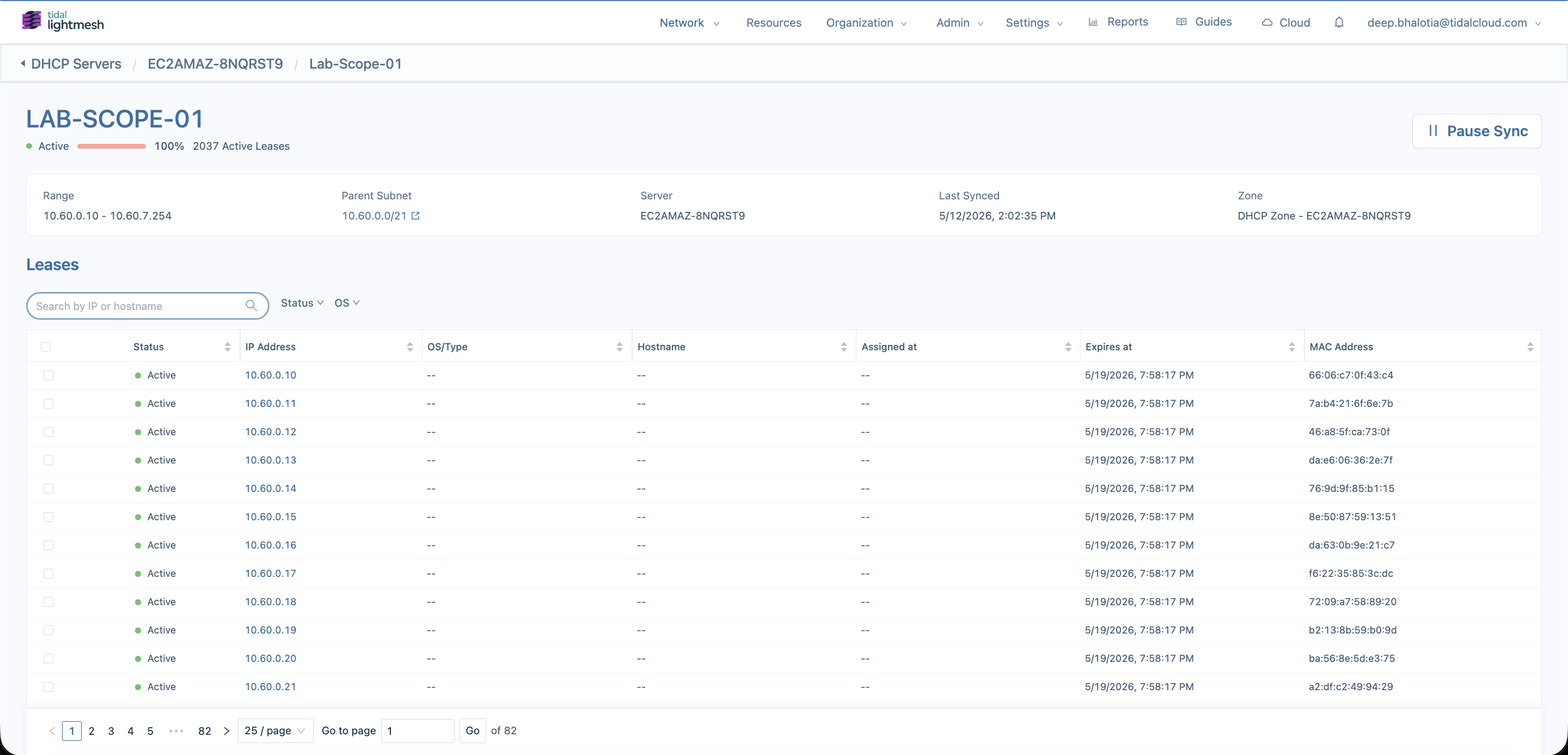
Task: Select all leases with header checkbox
Action: click(46, 346)
